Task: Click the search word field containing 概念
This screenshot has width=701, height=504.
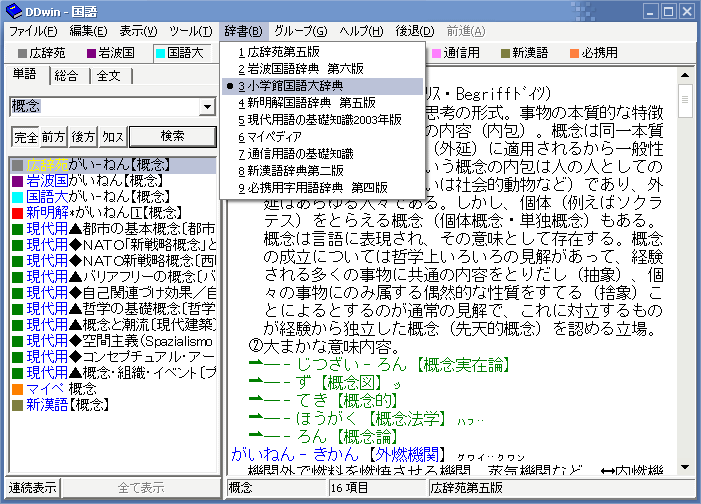Action: tap(106, 106)
